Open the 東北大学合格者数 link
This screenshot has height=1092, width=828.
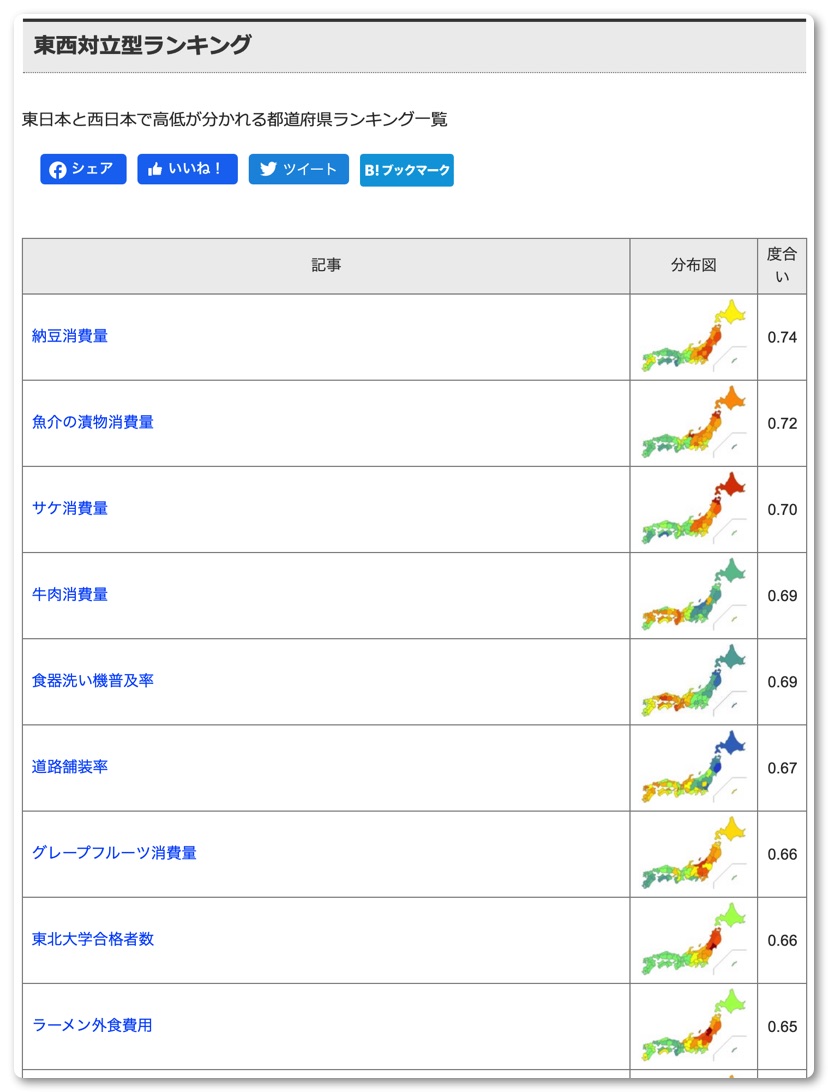(x=93, y=939)
